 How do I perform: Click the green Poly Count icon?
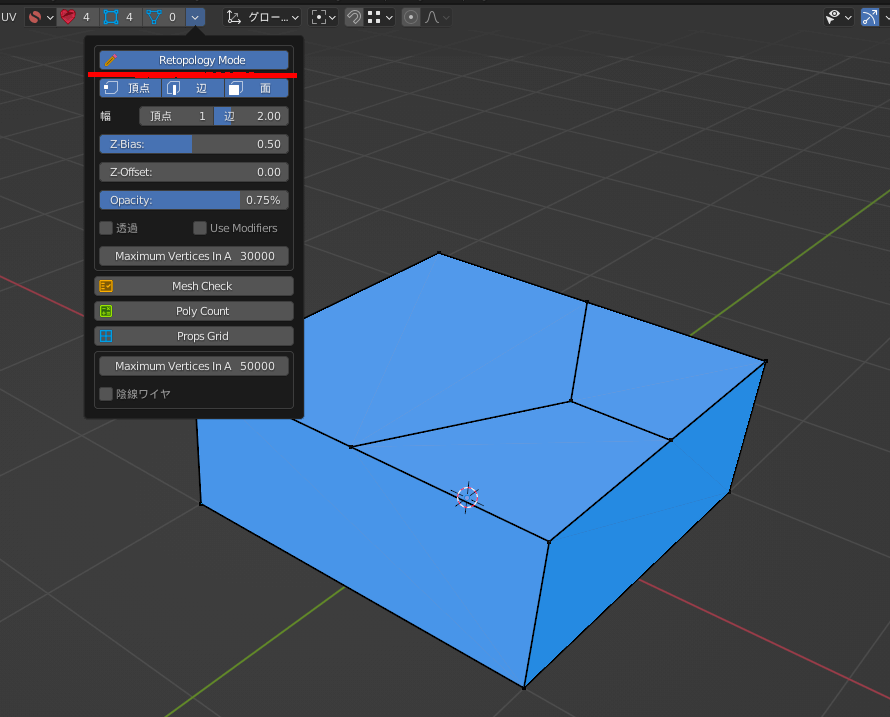(106, 311)
